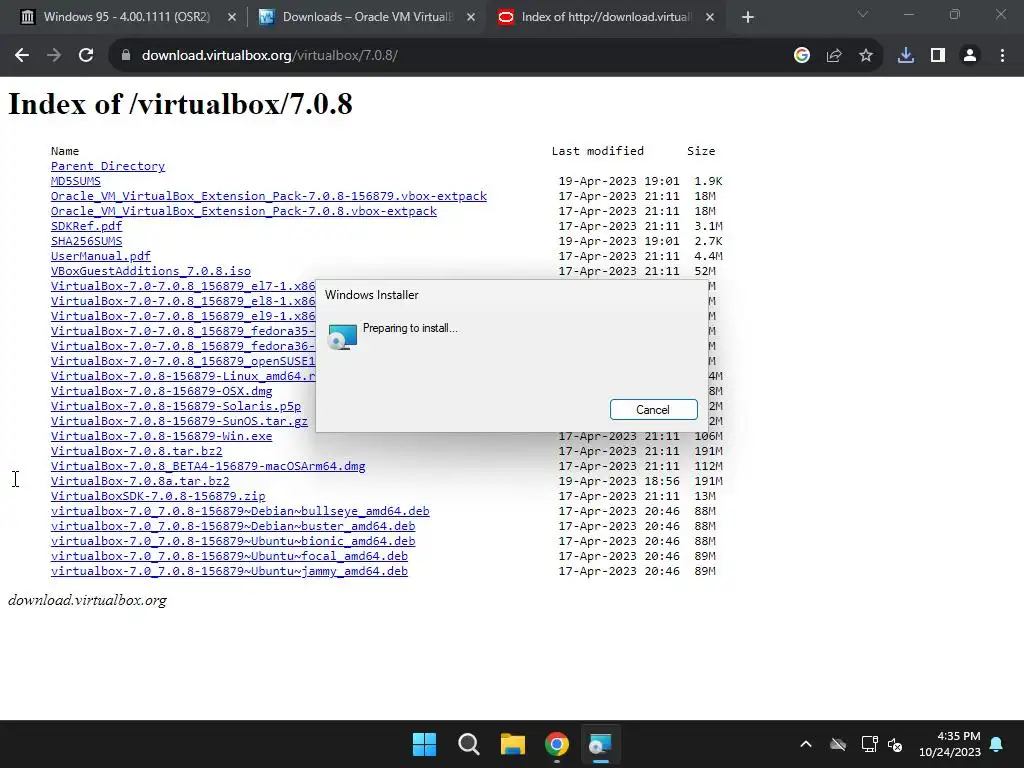Click the address bar URL
Screen dimensions: 1024x768
(270, 56)
